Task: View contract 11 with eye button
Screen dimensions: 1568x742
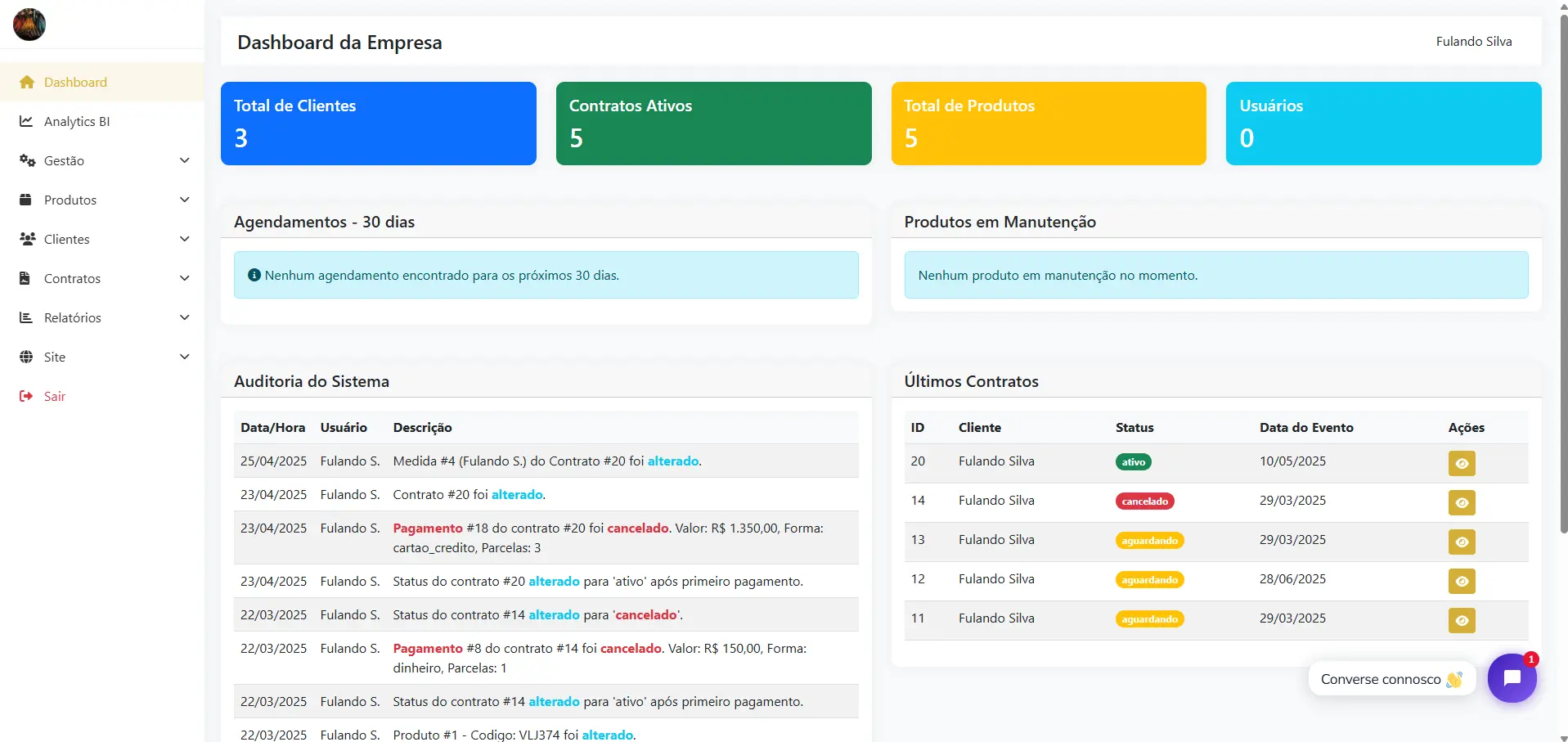Action: click(1462, 620)
